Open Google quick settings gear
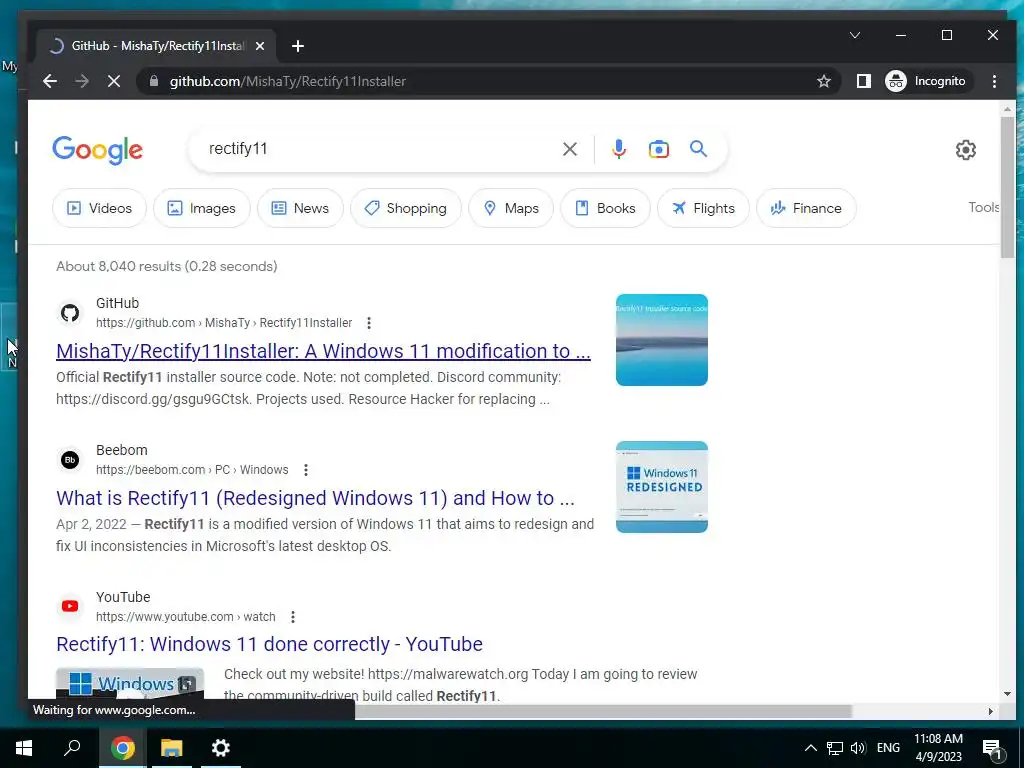This screenshot has height=768, width=1024. click(965, 150)
